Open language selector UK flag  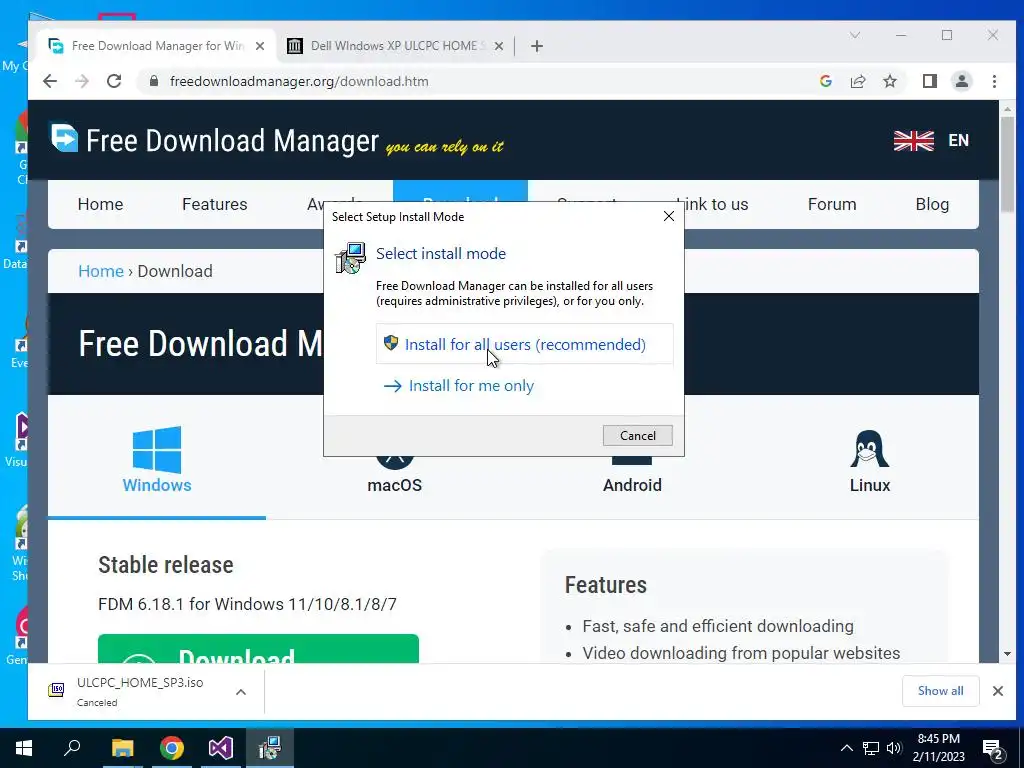pos(914,140)
